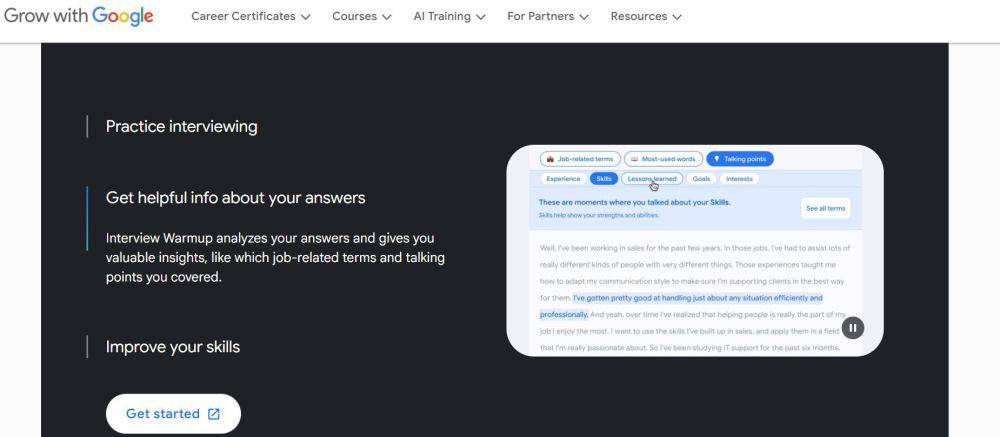Viewport: 1000px width, 437px height.
Task: Select the Job-related terms chip
Action: click(x=580, y=159)
